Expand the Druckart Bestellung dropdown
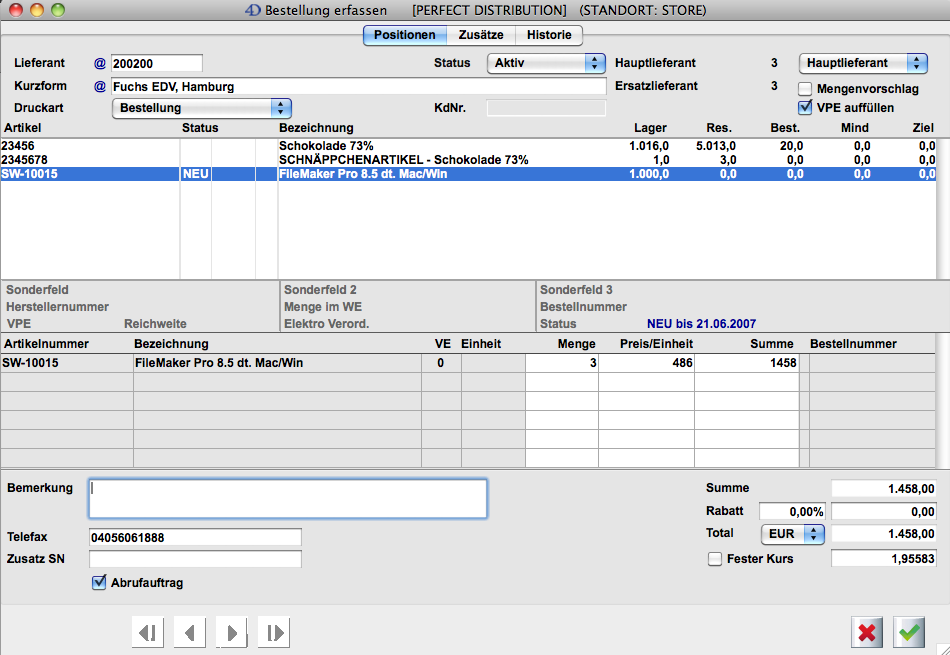 pyautogui.click(x=201, y=108)
